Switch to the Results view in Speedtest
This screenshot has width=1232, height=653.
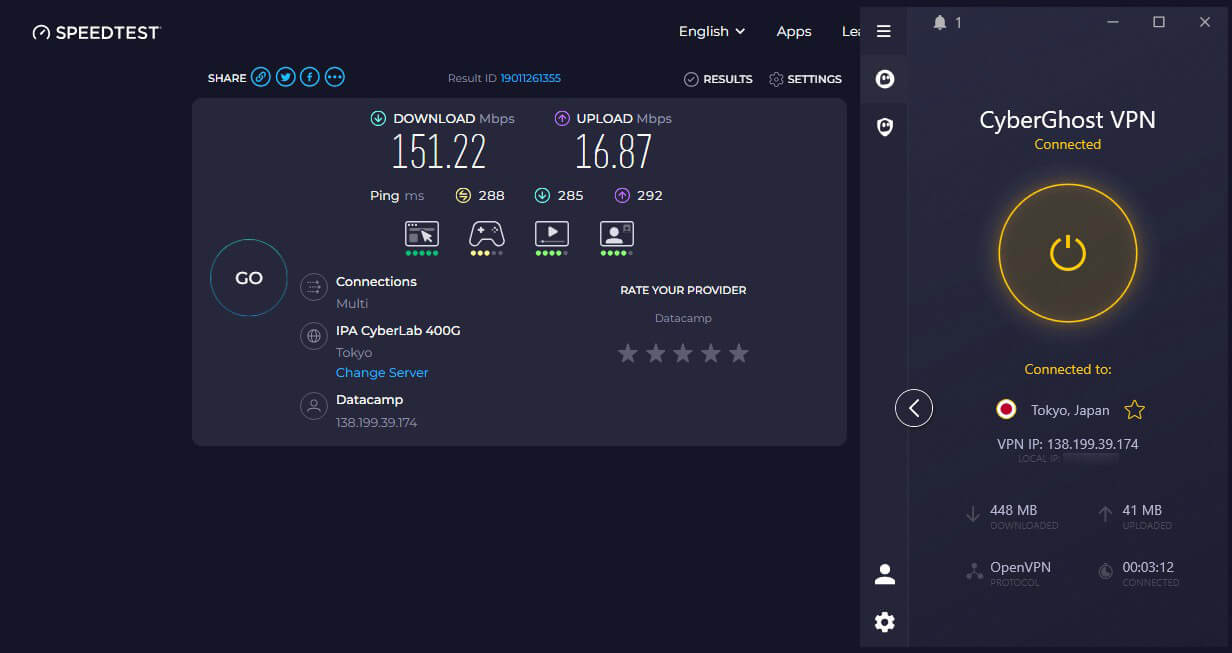pyautogui.click(x=718, y=79)
